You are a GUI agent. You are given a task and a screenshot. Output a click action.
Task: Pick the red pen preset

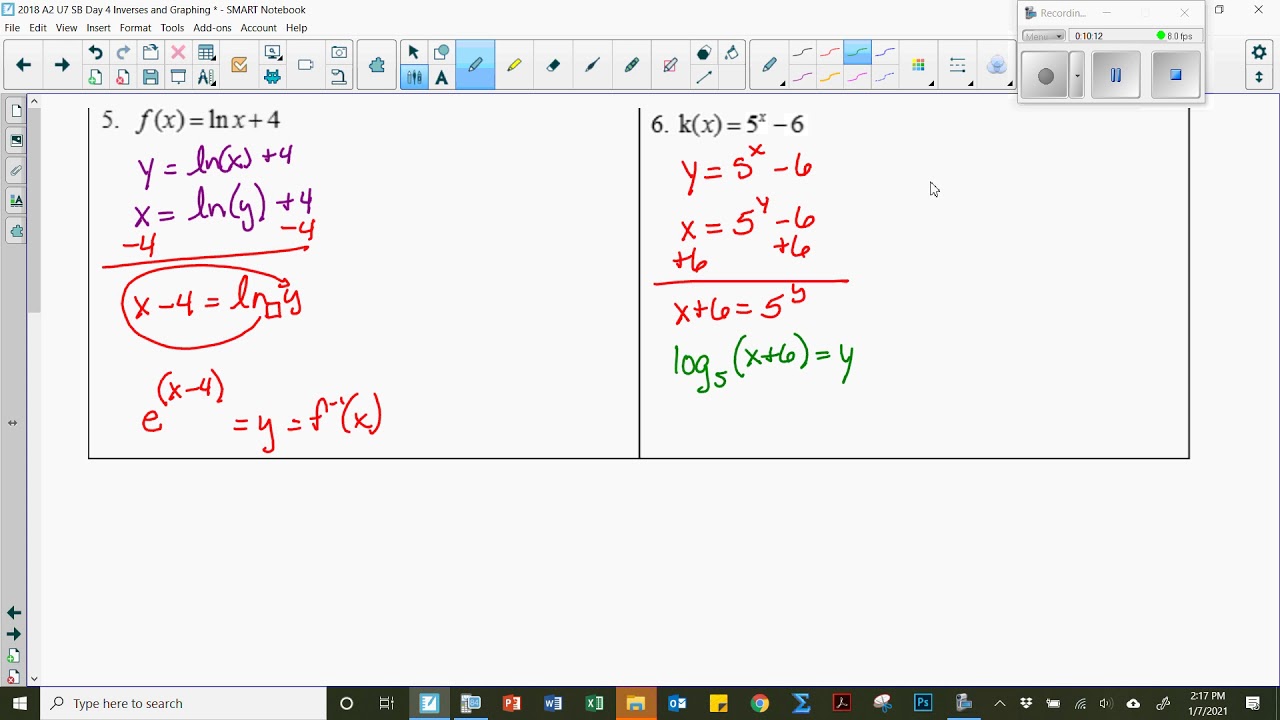pyautogui.click(x=829, y=53)
